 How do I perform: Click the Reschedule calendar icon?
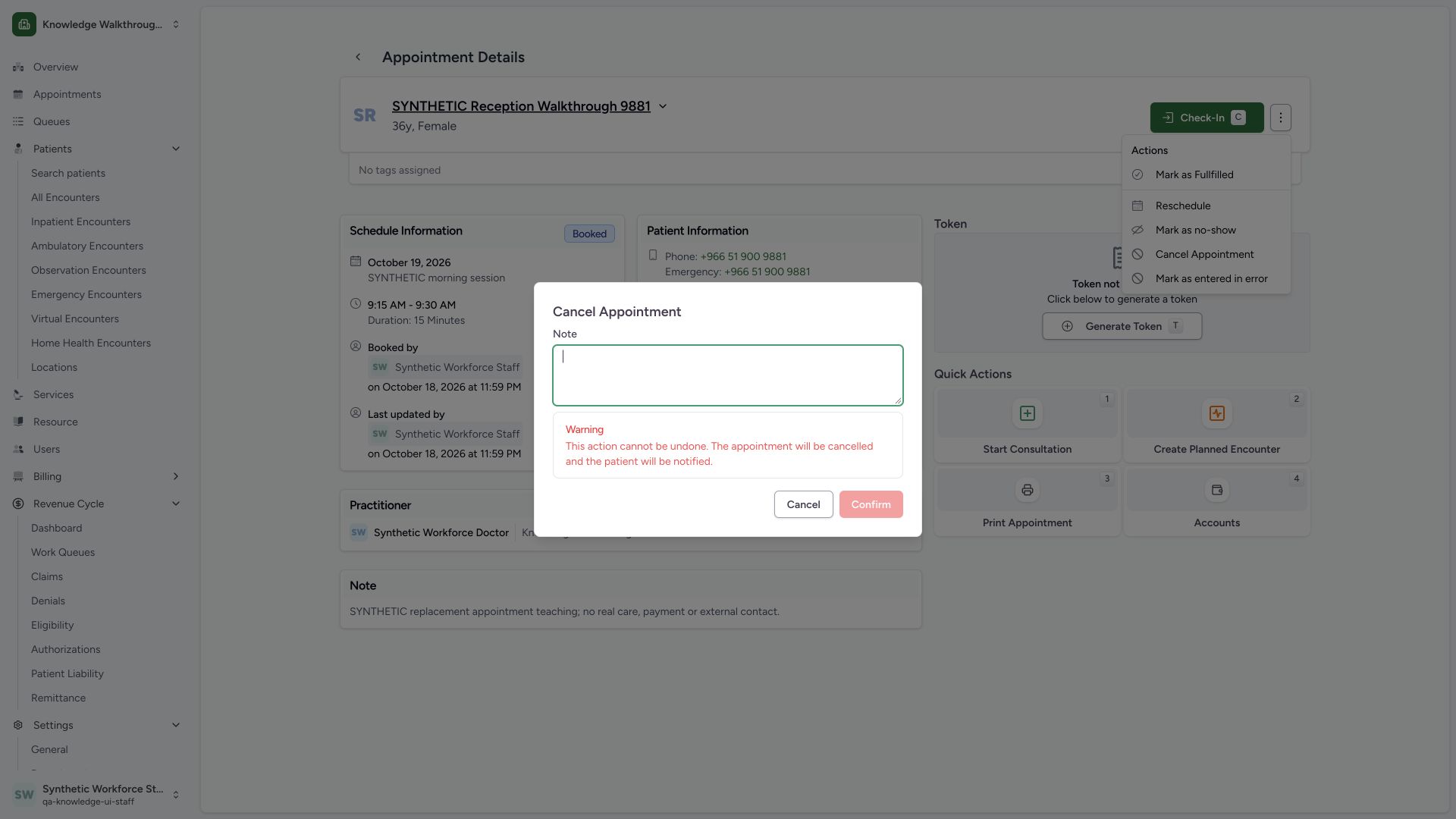coord(1137,206)
